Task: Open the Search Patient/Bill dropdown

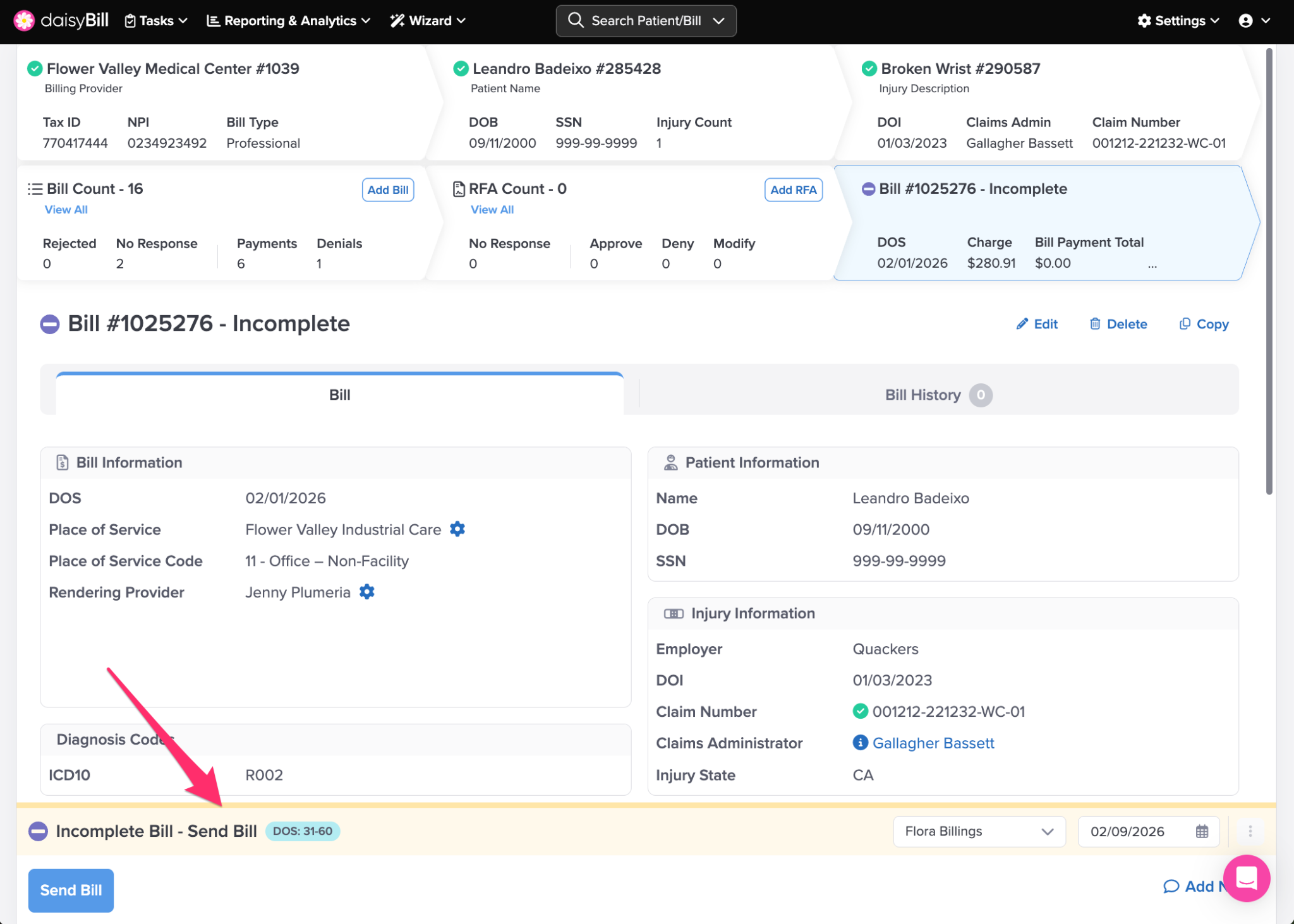Action: tap(646, 21)
